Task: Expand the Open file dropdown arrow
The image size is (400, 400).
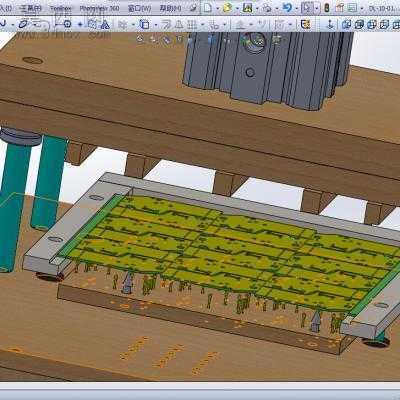Action: pos(237,8)
